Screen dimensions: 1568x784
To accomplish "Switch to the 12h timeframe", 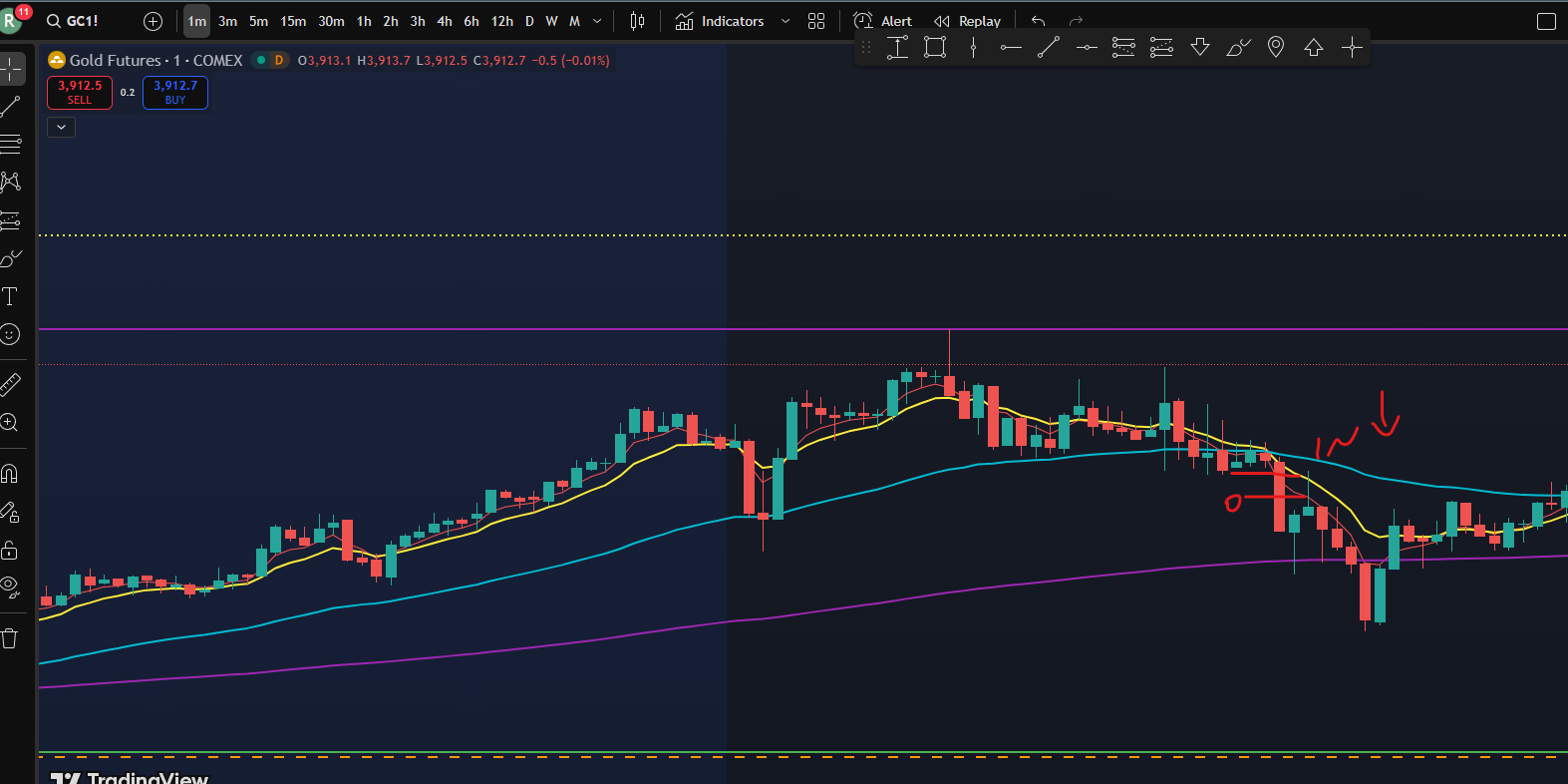I will coord(502,21).
